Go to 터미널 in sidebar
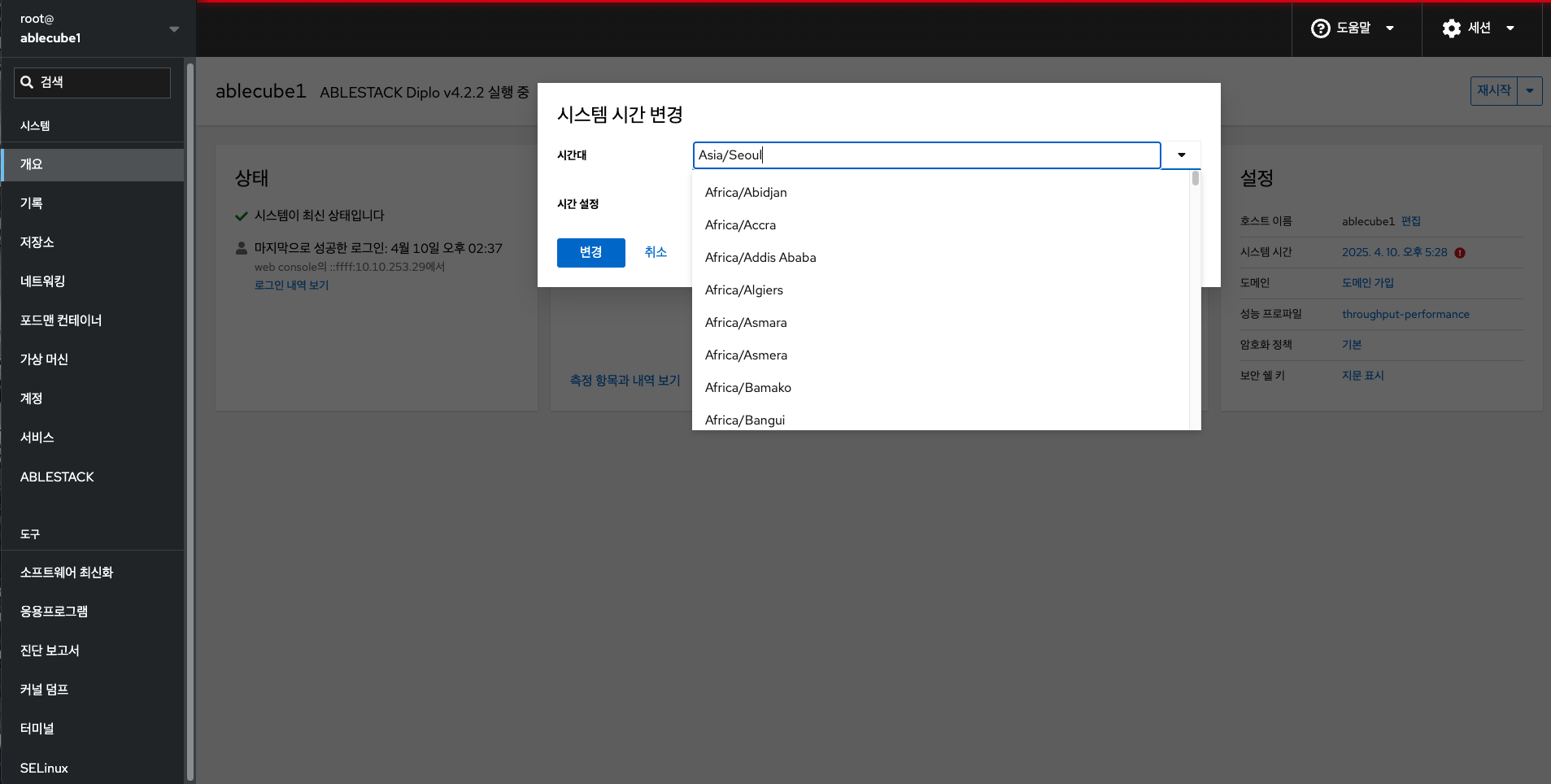Screen dimensions: 1551x784 click(37, 729)
